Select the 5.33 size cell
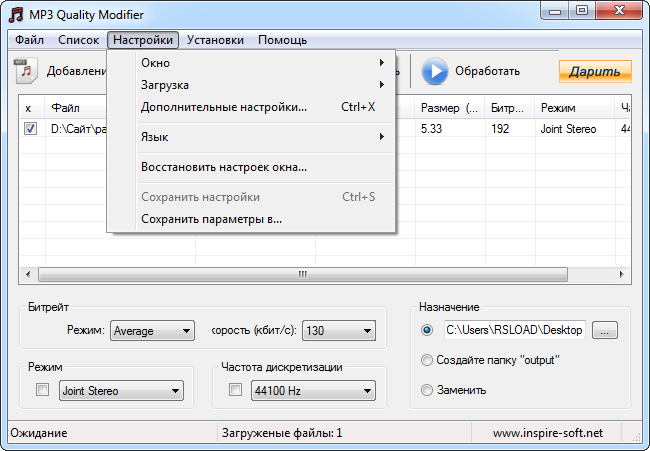The height and width of the screenshot is (451, 650). point(432,129)
